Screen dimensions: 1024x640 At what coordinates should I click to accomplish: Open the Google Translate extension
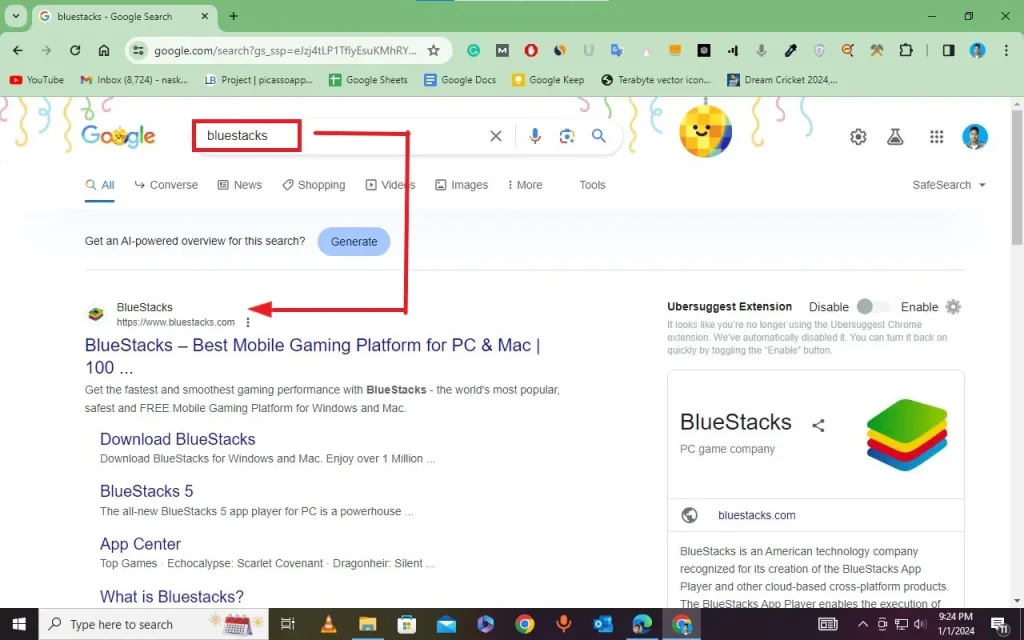616,50
